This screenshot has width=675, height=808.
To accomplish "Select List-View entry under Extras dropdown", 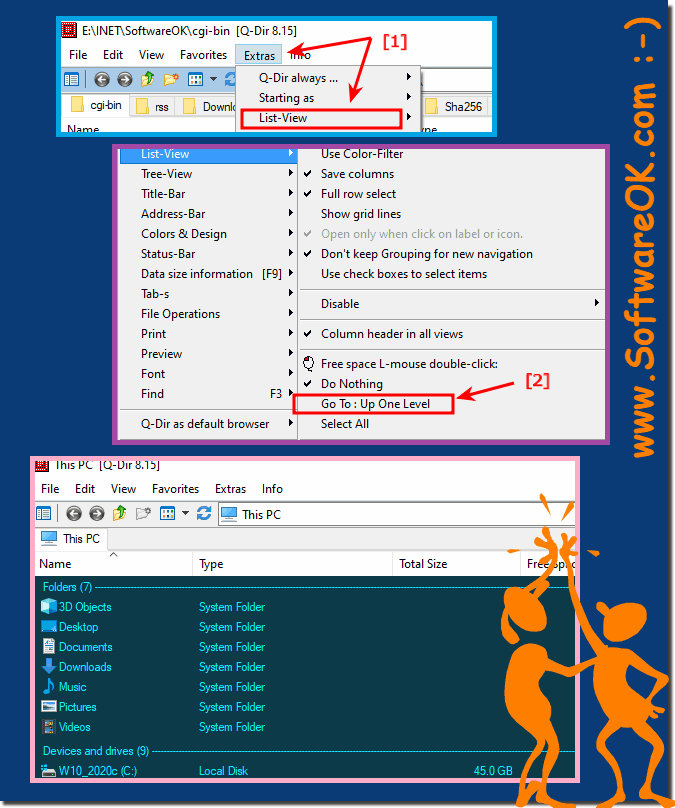I will point(321,118).
